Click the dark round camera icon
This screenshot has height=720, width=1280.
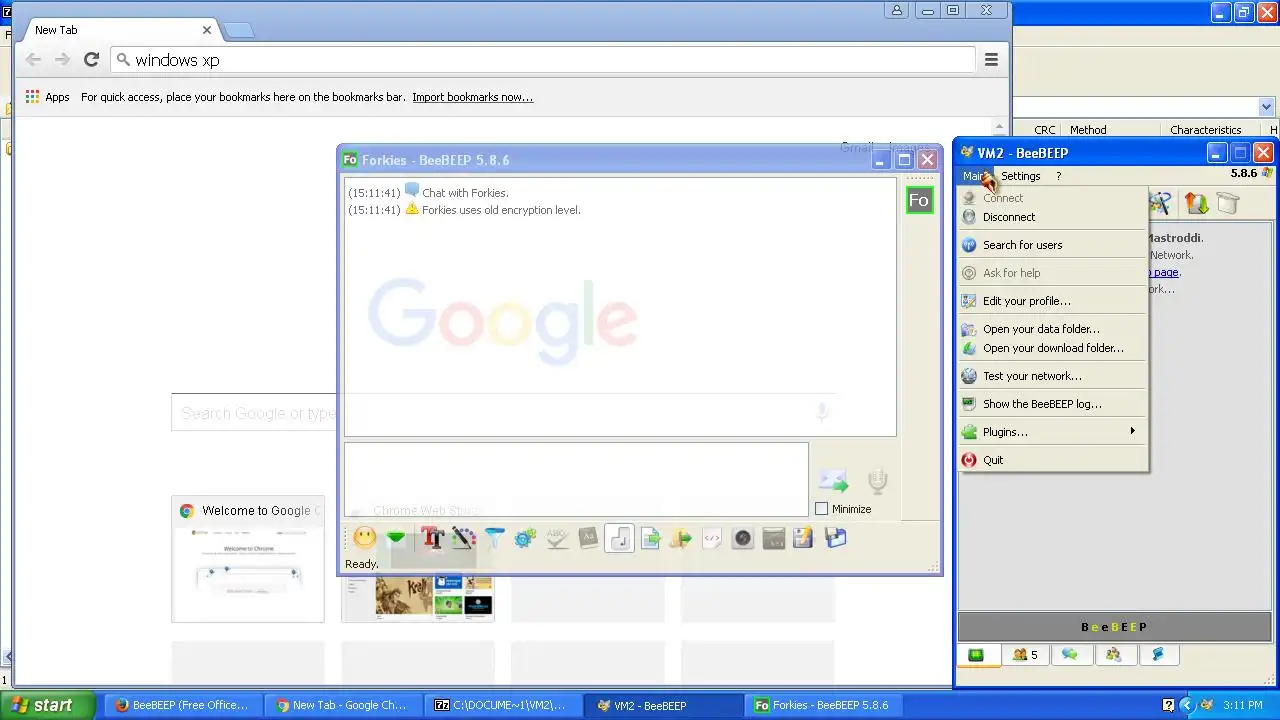(743, 538)
